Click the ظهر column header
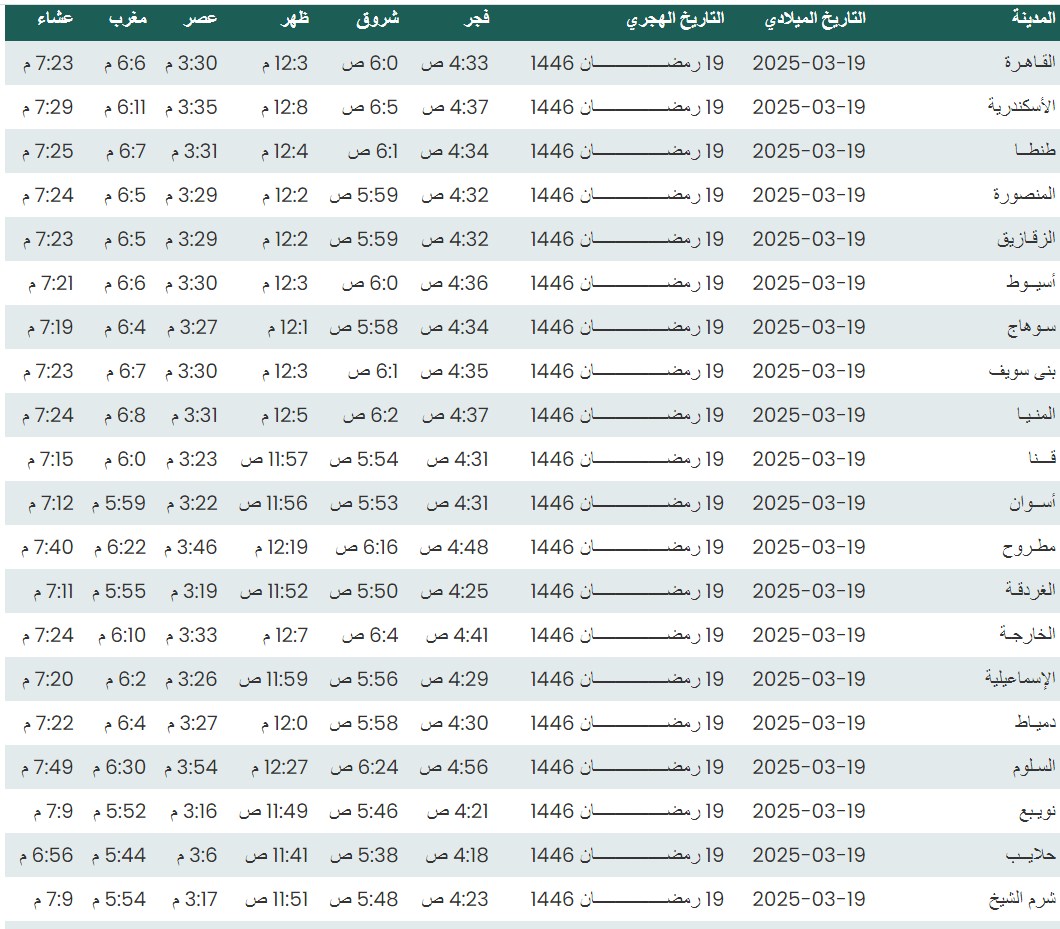The image size is (1060, 929). 295,19
